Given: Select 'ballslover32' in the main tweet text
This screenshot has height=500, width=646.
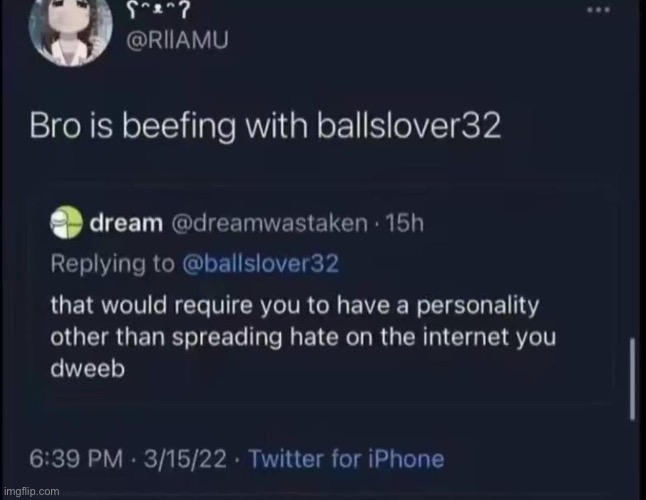Looking at the screenshot, I should click(x=409, y=126).
